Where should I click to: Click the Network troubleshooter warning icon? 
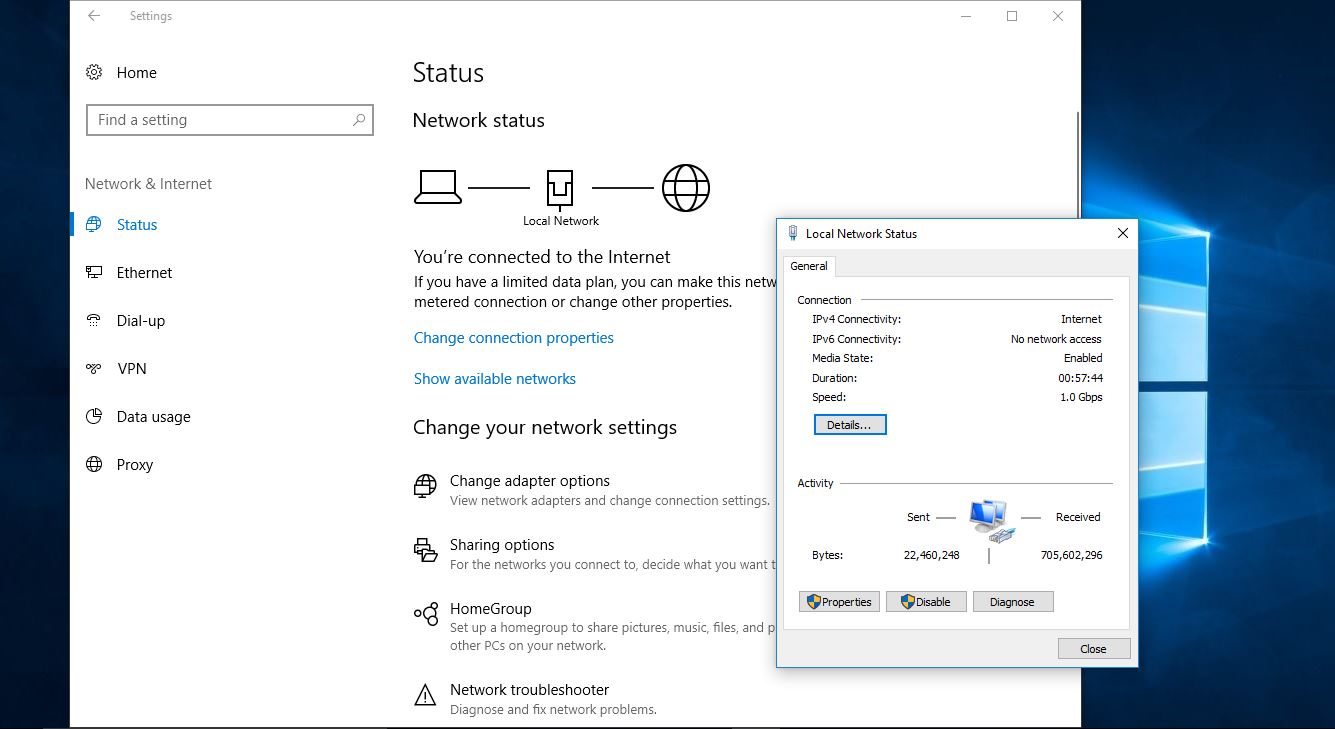pos(425,696)
